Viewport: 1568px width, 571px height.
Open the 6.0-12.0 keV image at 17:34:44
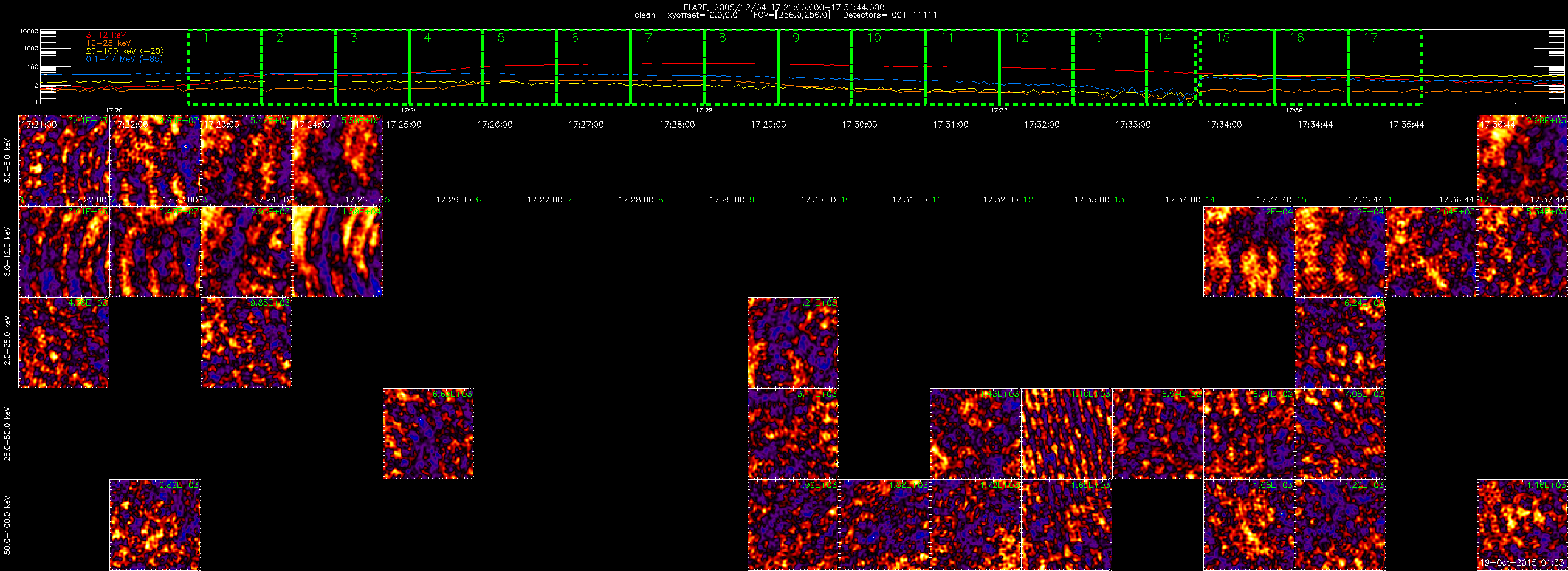click(x=1340, y=251)
